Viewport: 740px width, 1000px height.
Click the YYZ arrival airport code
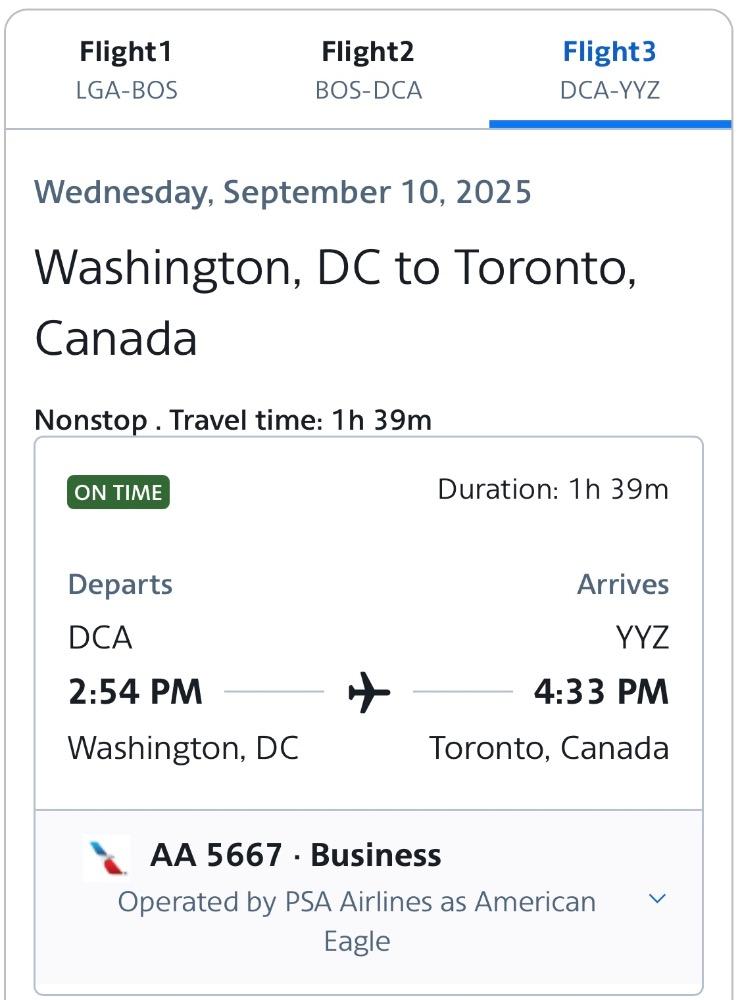click(x=642, y=637)
